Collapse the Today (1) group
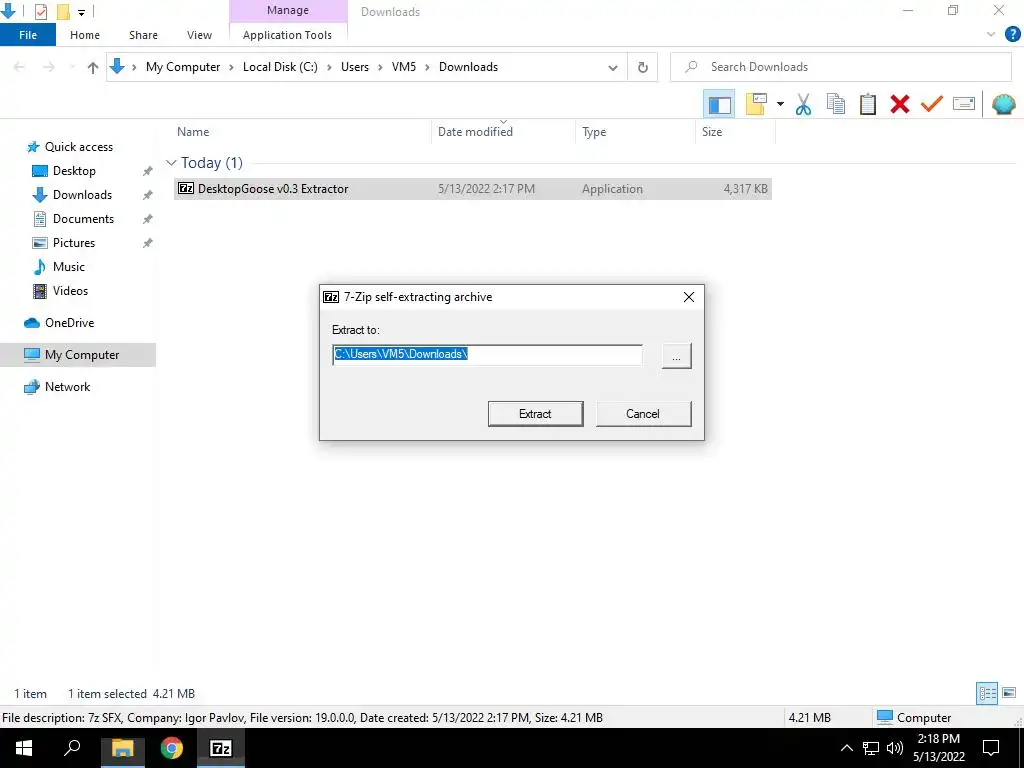Screen dimensions: 1024x768 pyautogui.click(x=171, y=163)
